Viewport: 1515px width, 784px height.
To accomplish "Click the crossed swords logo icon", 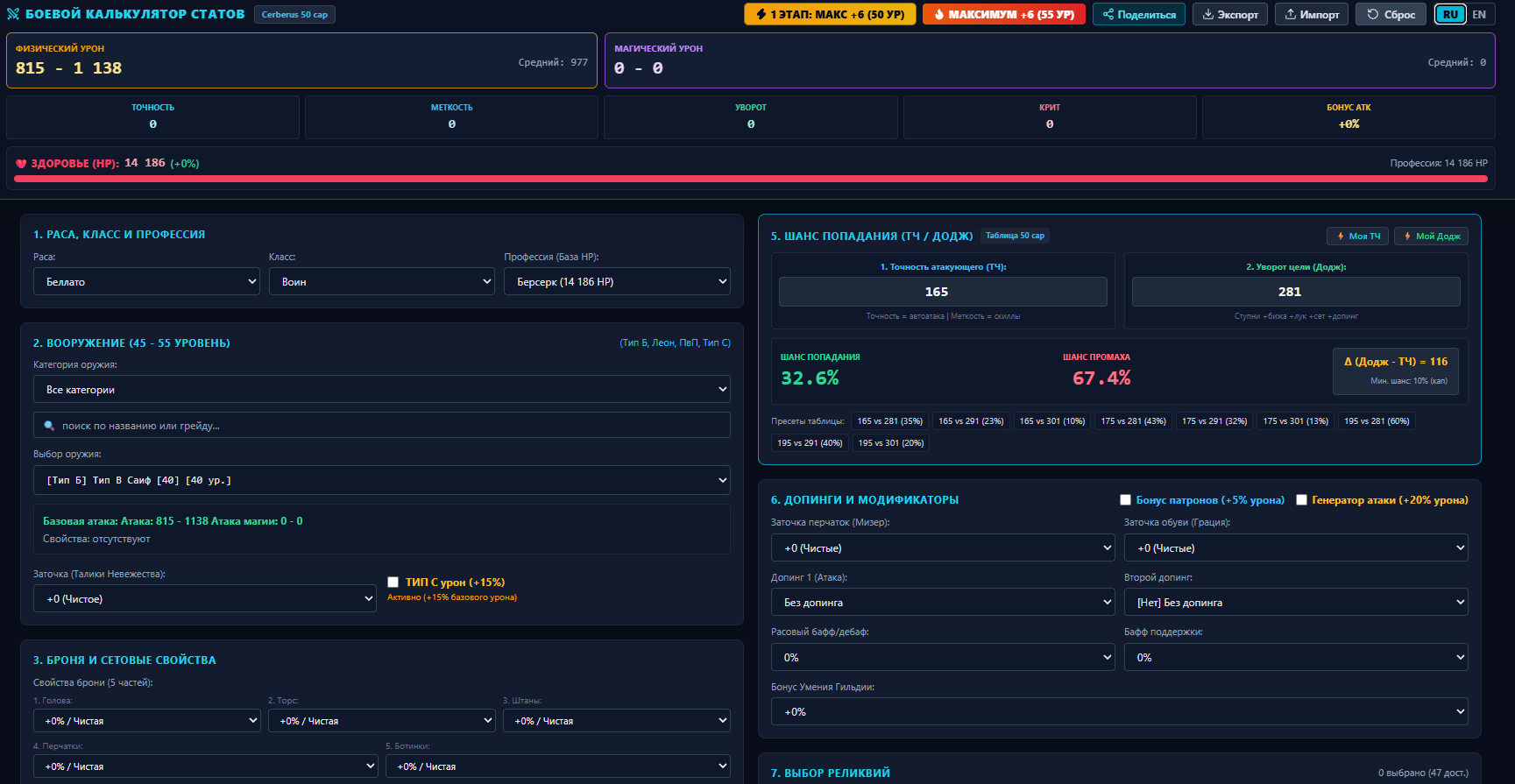I will [x=13, y=14].
